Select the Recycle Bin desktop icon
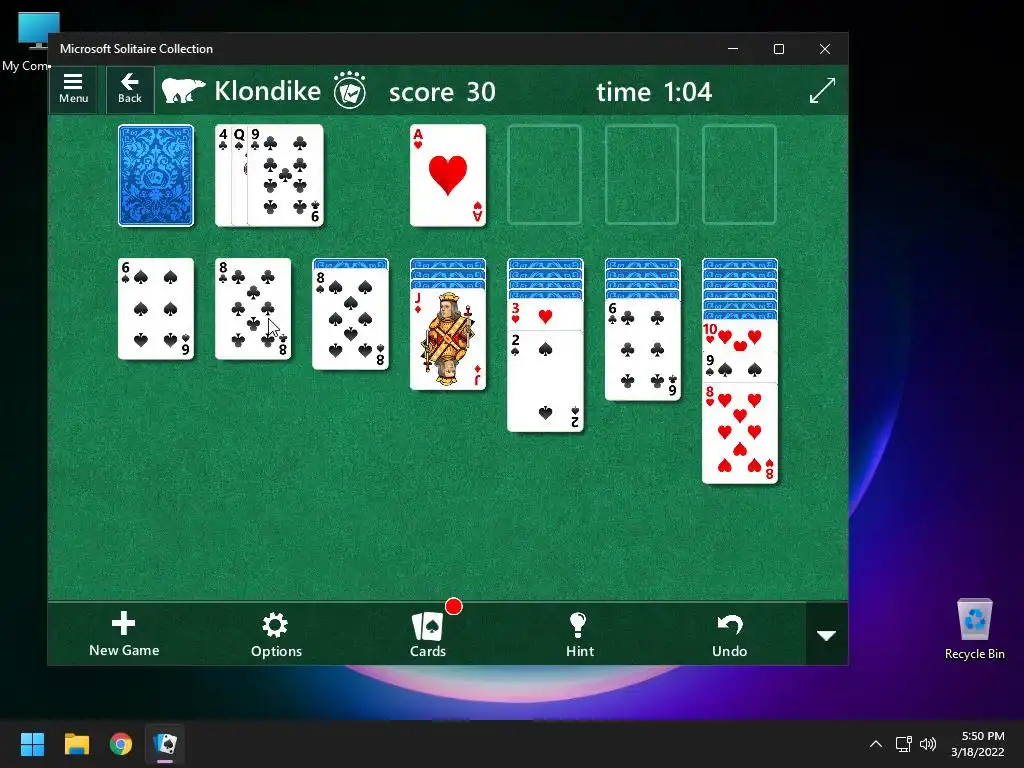The width and height of the screenshot is (1024, 768). 974,629
